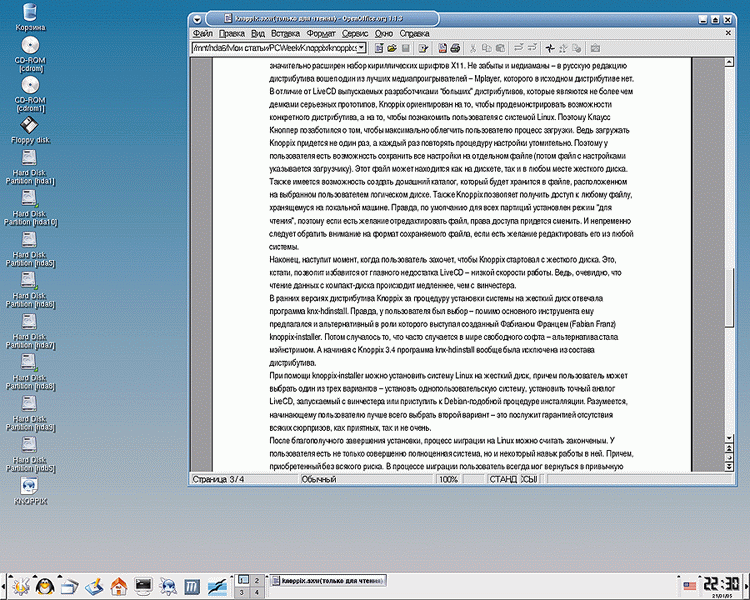Launch the terminal Konsole icon in panel
The image size is (750, 600).
pyautogui.click(x=143, y=585)
